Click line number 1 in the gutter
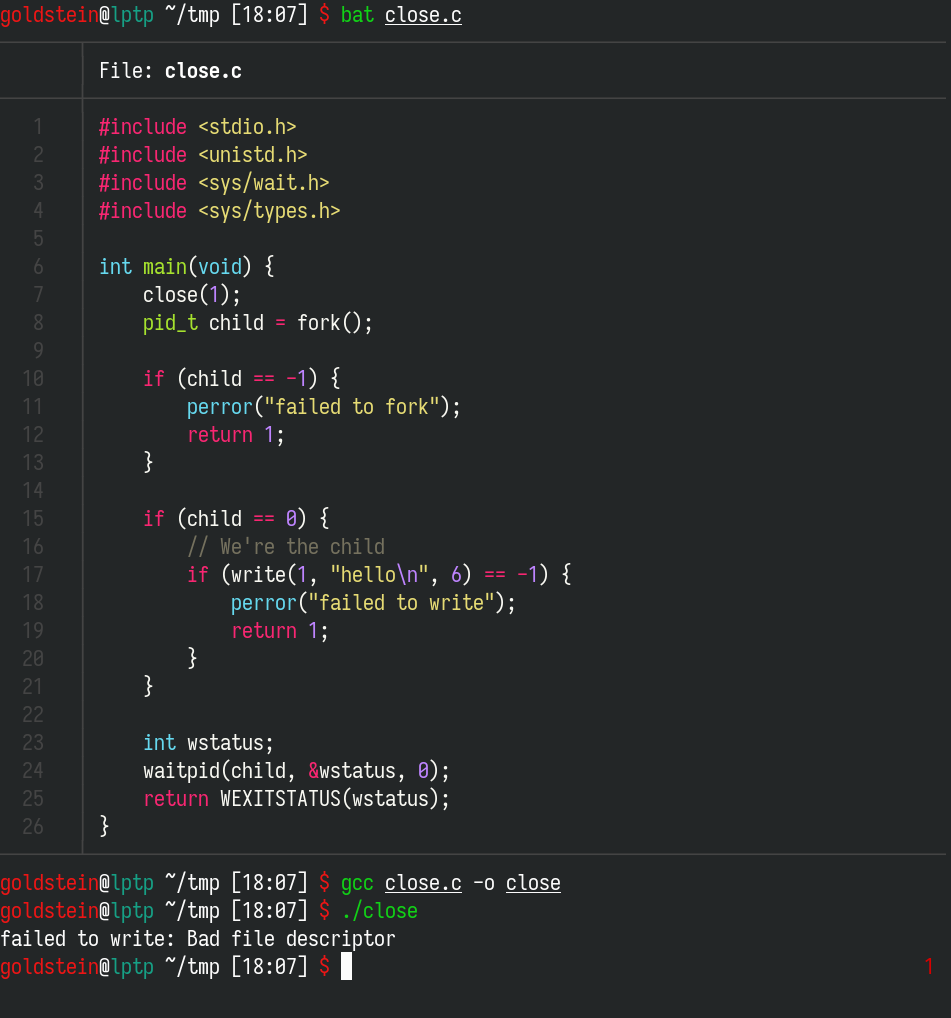This screenshot has height=1018, width=951. (x=38, y=126)
